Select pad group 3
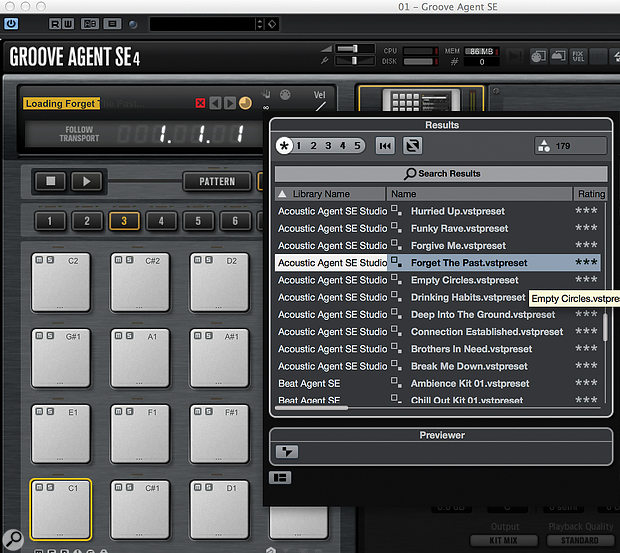Viewport: 620px width, 553px height. [x=124, y=221]
